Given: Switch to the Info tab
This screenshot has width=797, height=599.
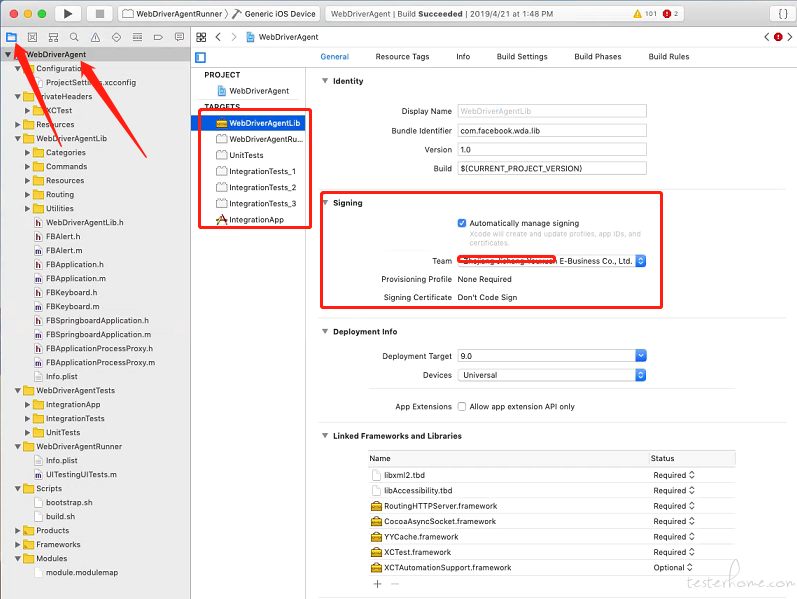Looking at the screenshot, I should 463,56.
